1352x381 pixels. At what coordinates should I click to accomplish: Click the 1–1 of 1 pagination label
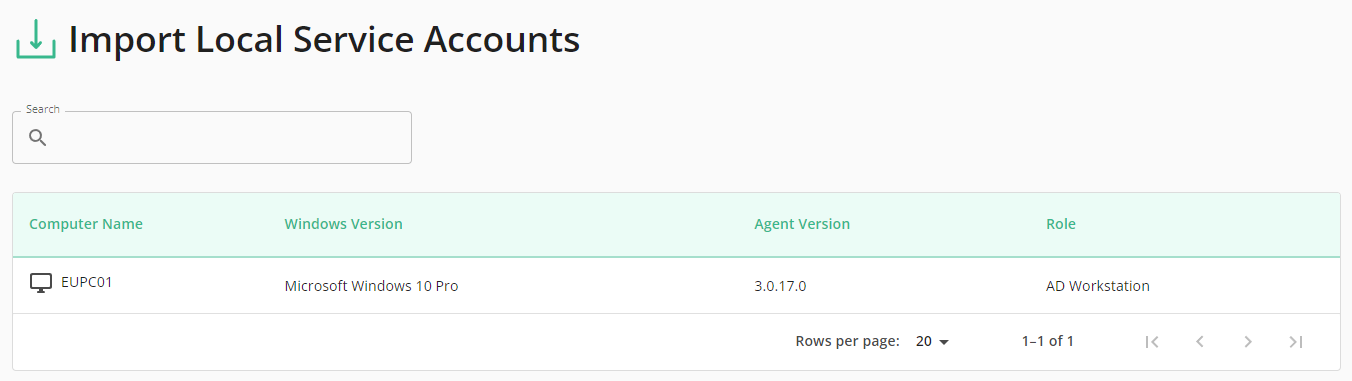(1048, 342)
